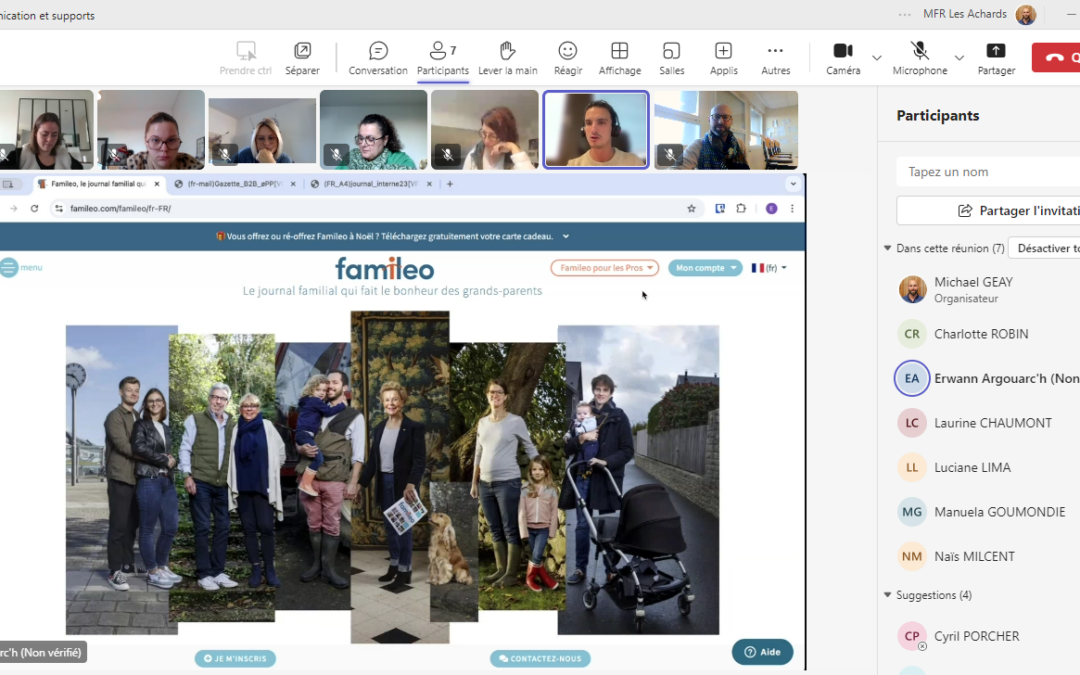Click the site info icon in address bar
The height and width of the screenshot is (675, 1080).
59,208
